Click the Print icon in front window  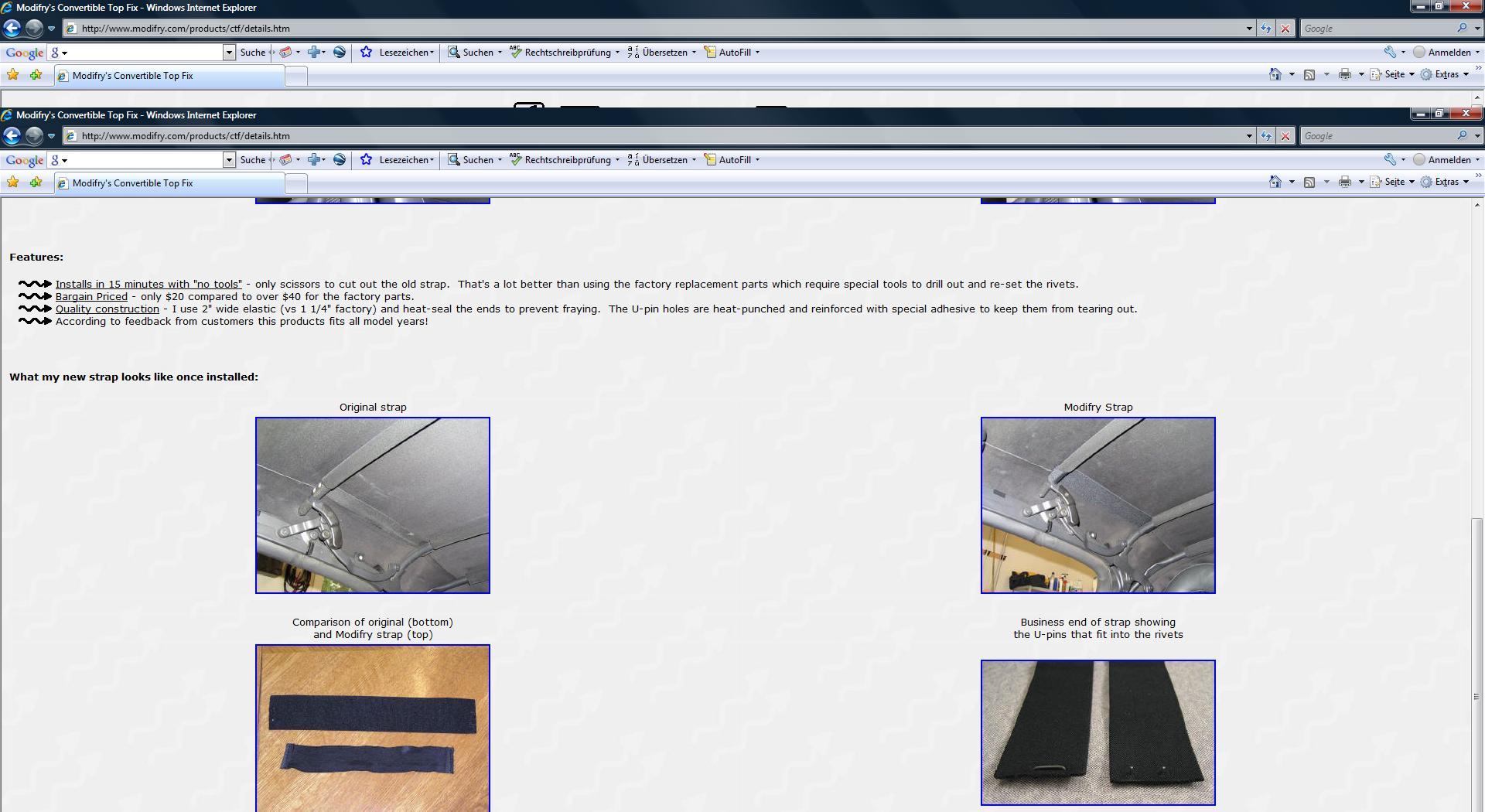click(1345, 183)
